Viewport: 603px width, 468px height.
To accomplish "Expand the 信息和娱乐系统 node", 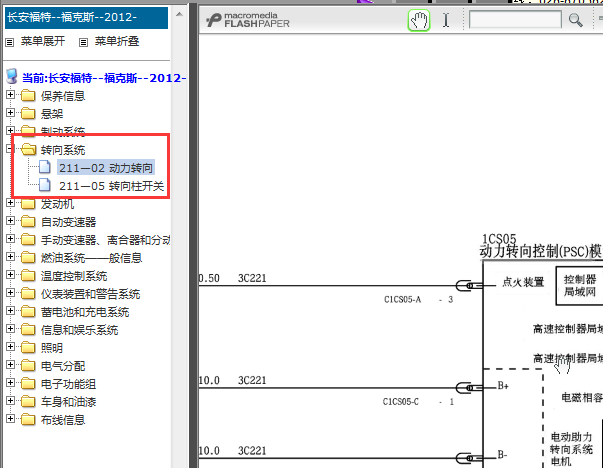I will click(x=10, y=328).
